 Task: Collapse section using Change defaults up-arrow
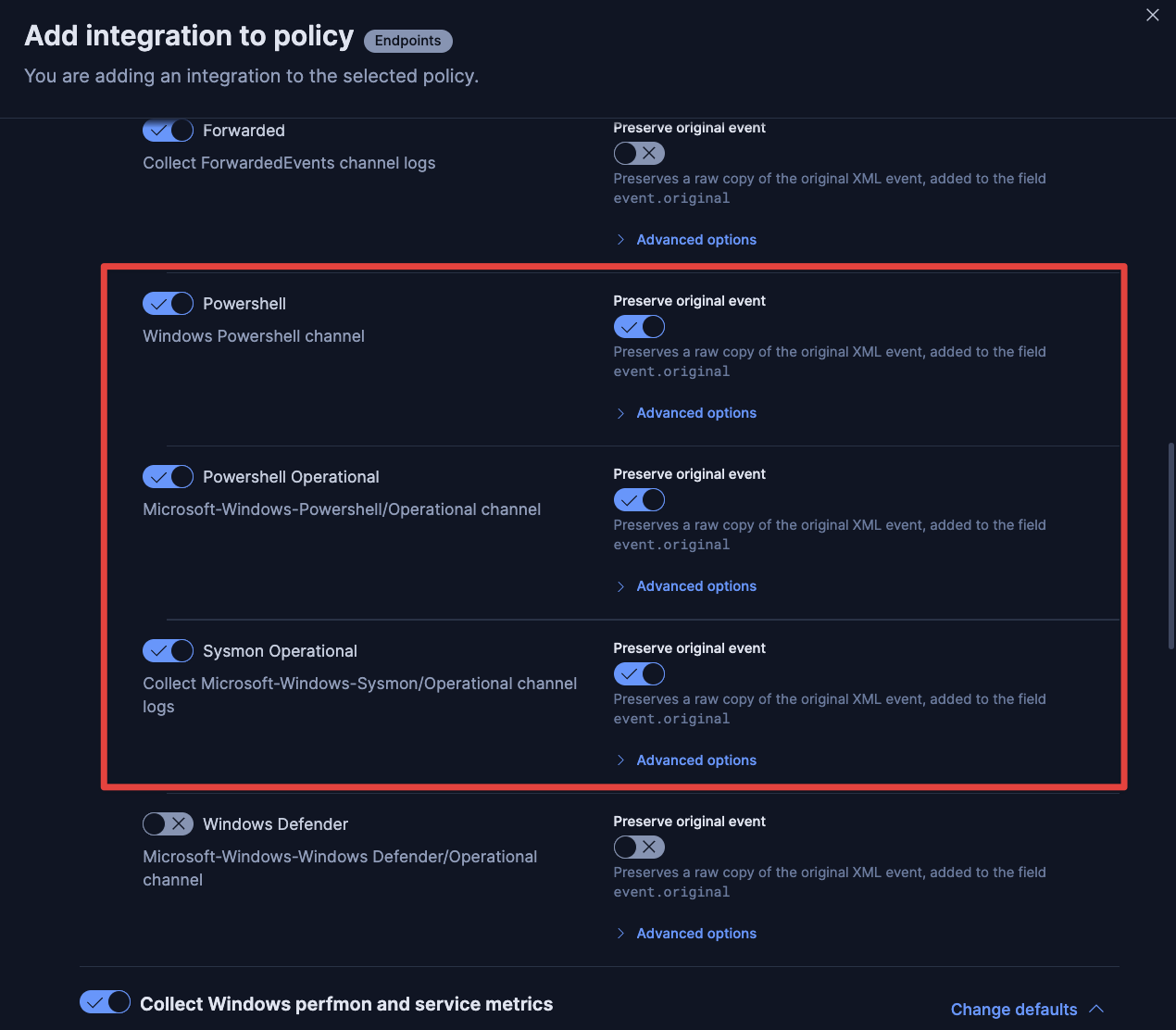[1096, 1009]
